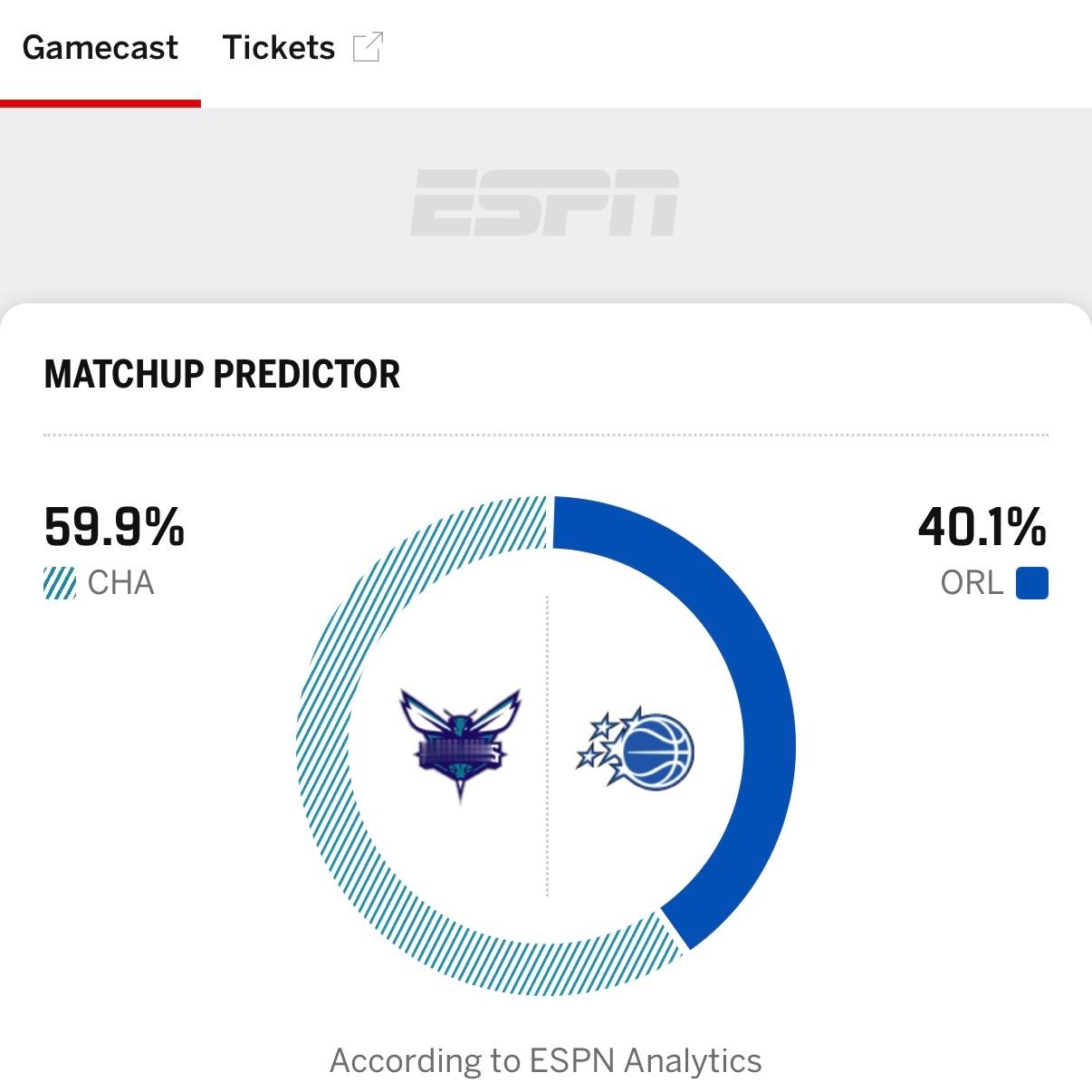The image size is (1092, 1092).
Task: Click the dotted line under Matchup Predictor
Action: 545,435
